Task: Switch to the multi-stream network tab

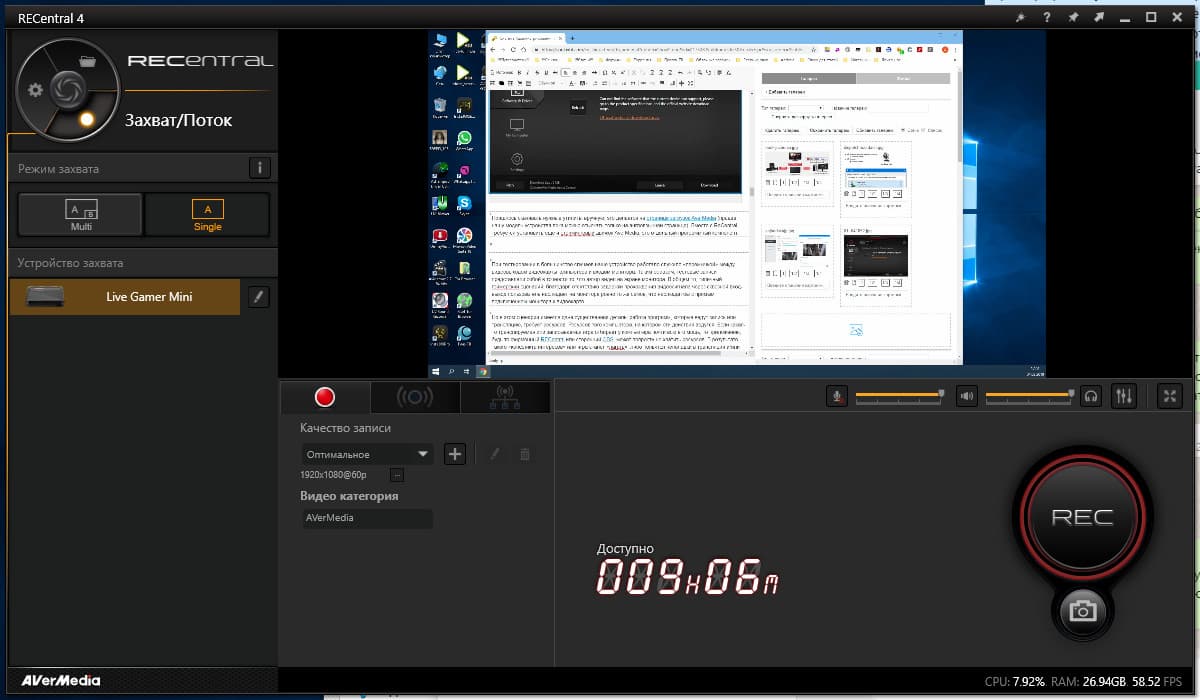Action: (504, 397)
